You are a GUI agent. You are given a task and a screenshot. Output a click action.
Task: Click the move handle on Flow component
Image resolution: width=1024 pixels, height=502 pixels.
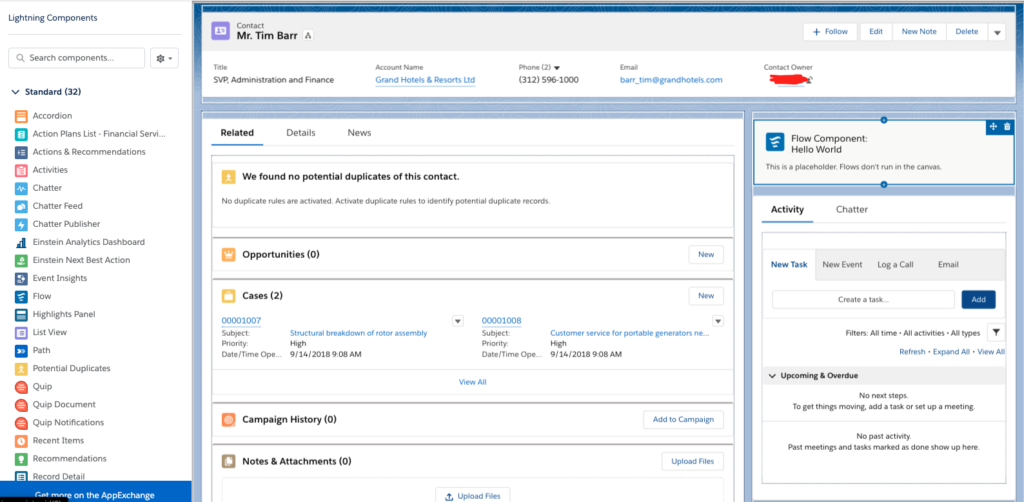point(993,127)
